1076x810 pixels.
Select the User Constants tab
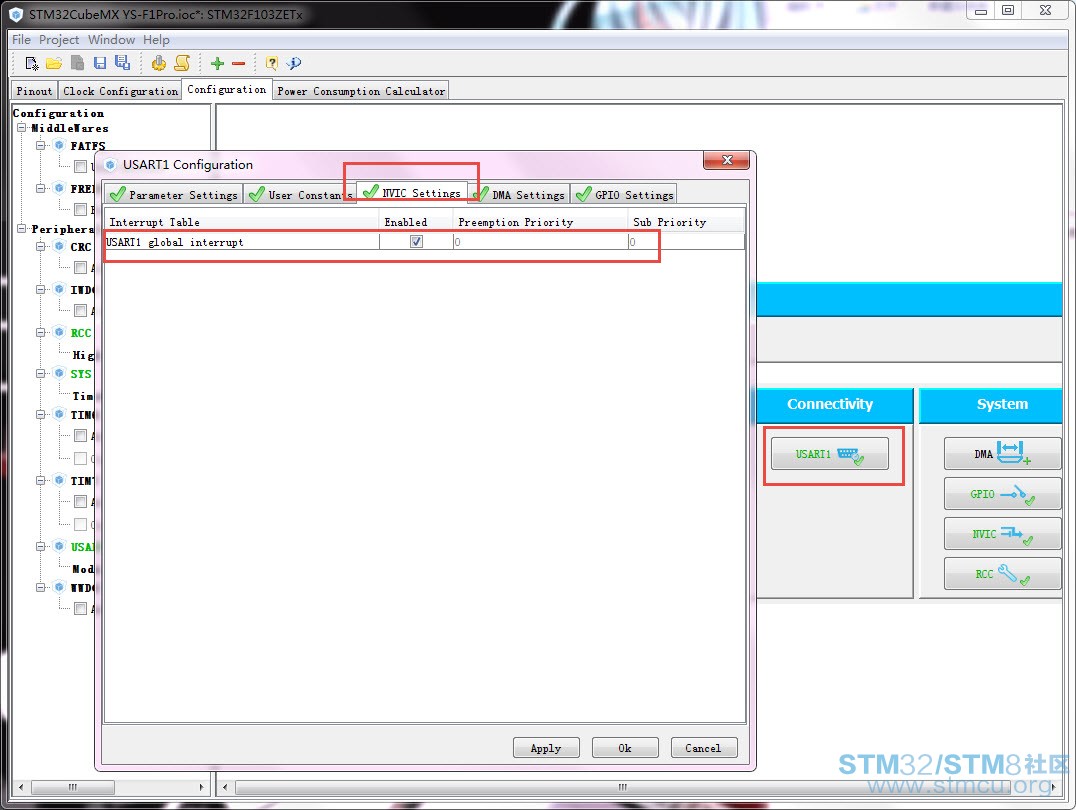click(300, 194)
